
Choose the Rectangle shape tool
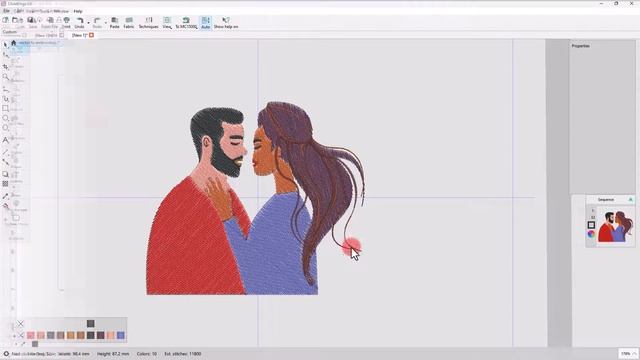pyautogui.click(x=5, y=108)
